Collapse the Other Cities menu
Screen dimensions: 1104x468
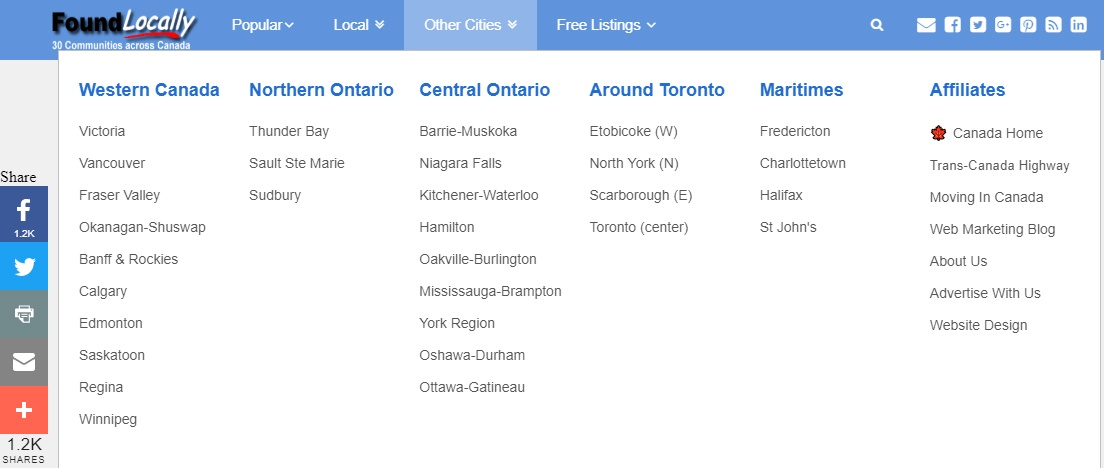tap(470, 25)
